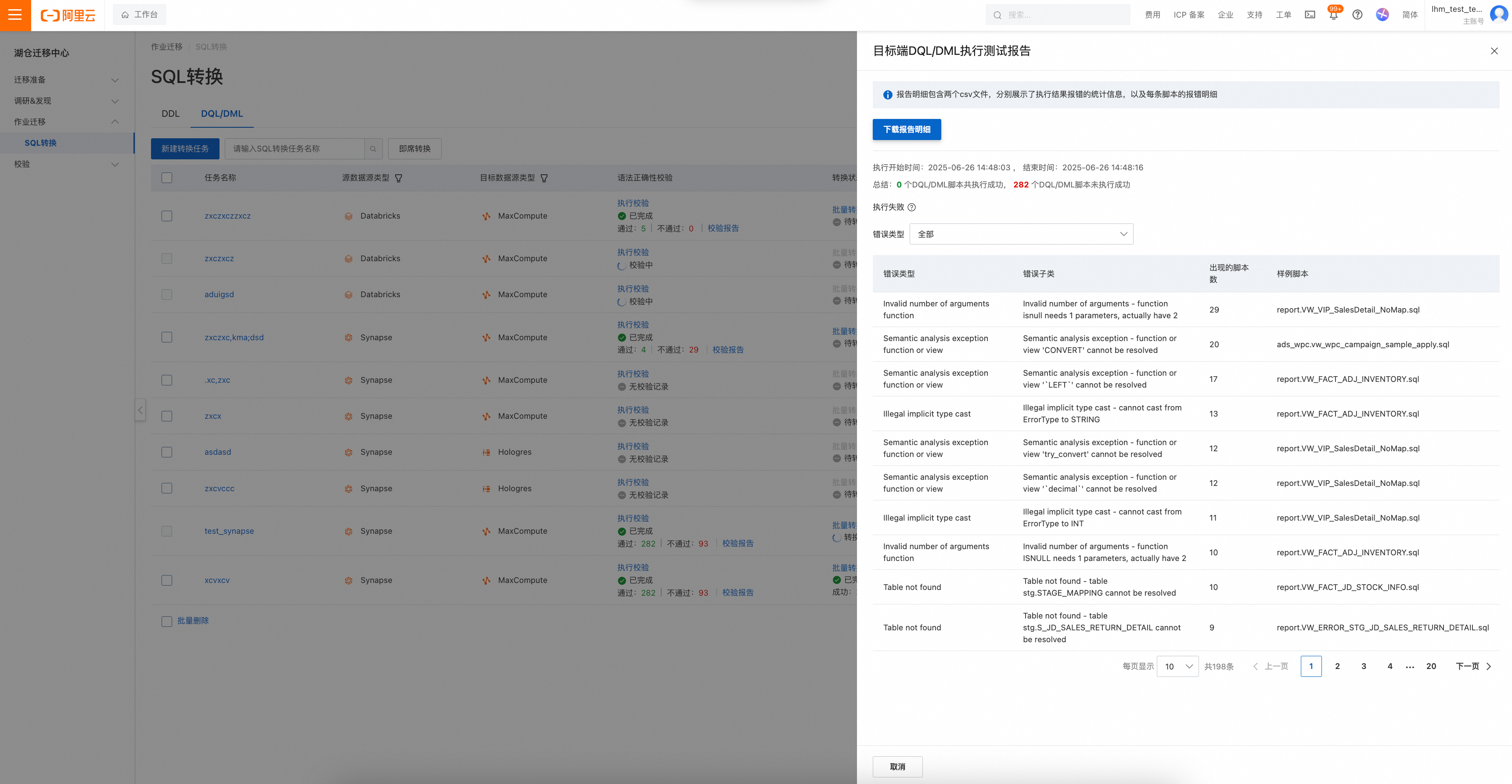Open the page size dropdown showing 10
This screenshot has width=1512, height=784.
point(1177,667)
